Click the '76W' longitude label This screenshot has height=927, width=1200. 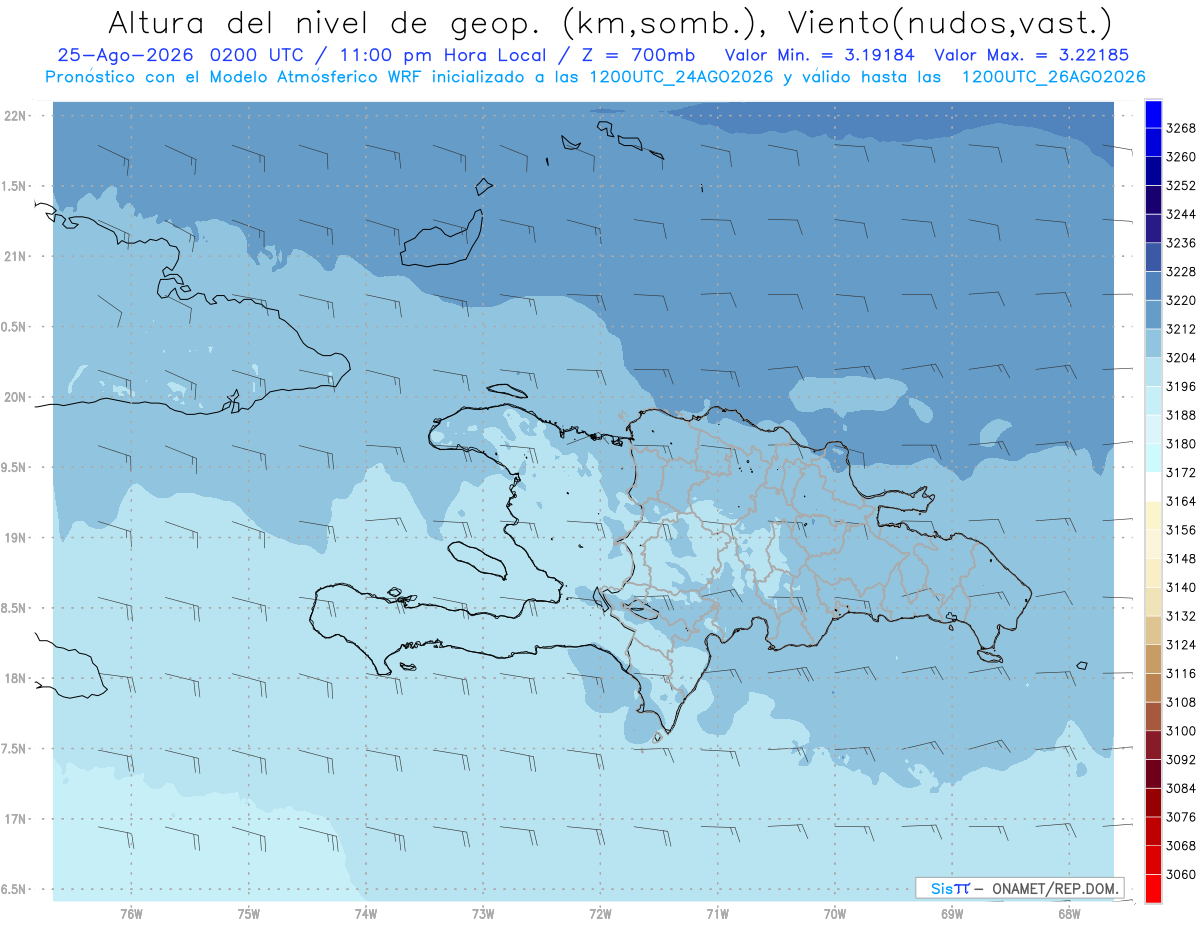click(131, 915)
